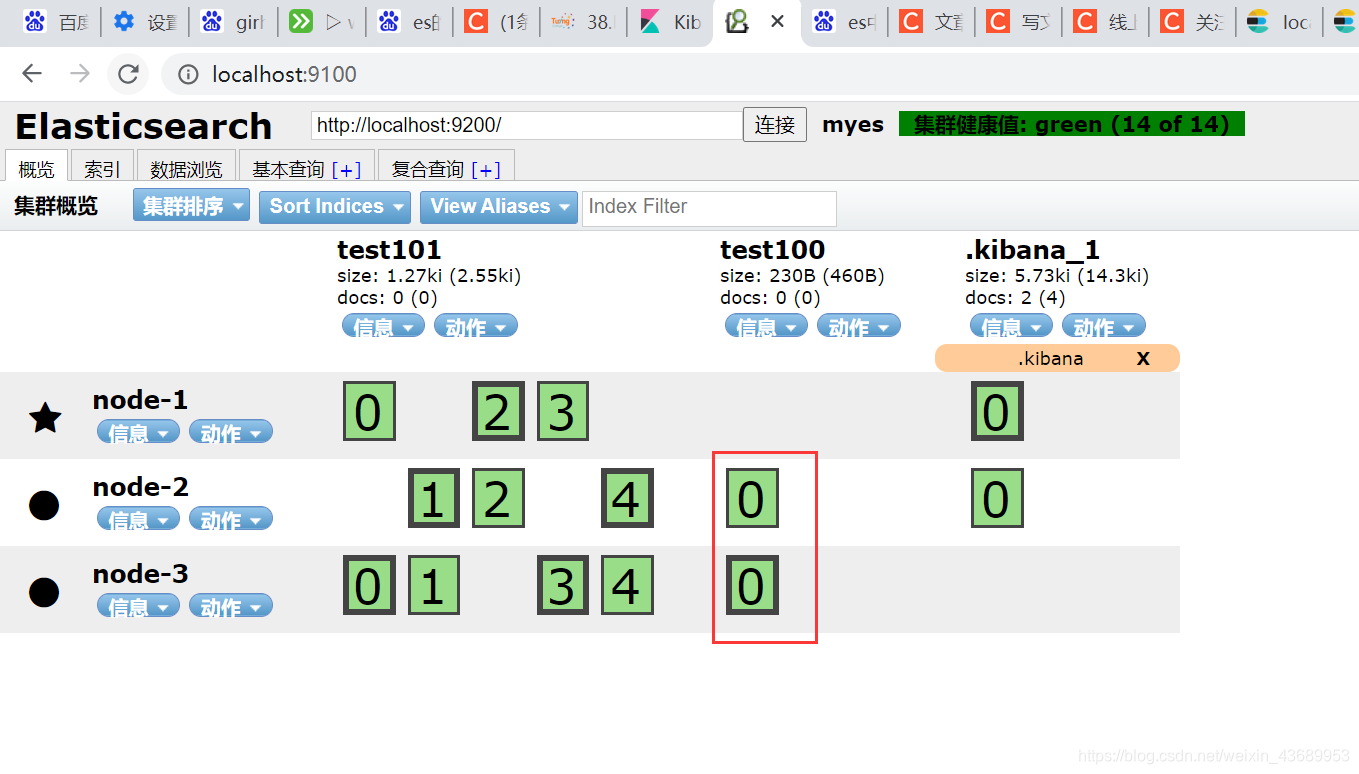Select .kibana_1 shard 0 on node-2
Screen dimensions: 1359x774
tap(997, 498)
